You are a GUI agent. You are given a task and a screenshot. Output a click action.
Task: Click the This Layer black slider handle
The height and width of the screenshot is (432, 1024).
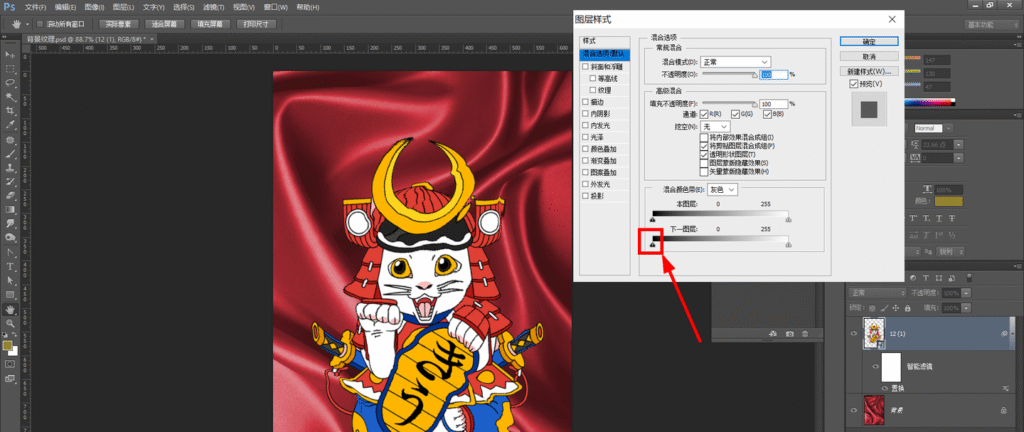(652, 221)
